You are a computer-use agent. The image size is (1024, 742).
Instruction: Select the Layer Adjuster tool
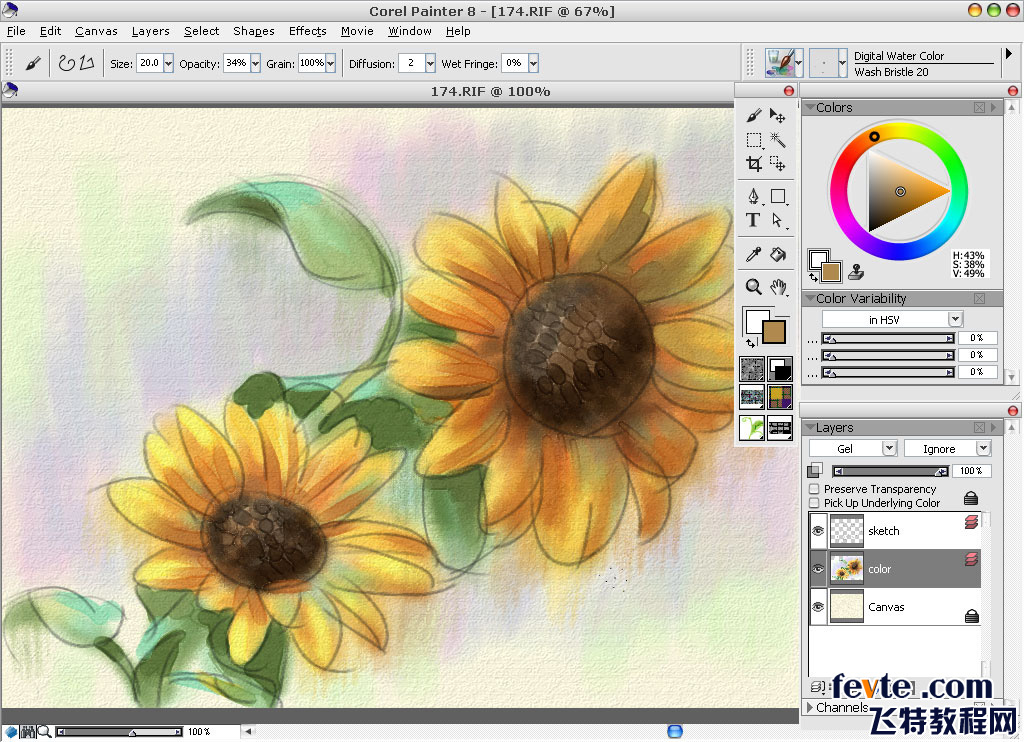(777, 116)
